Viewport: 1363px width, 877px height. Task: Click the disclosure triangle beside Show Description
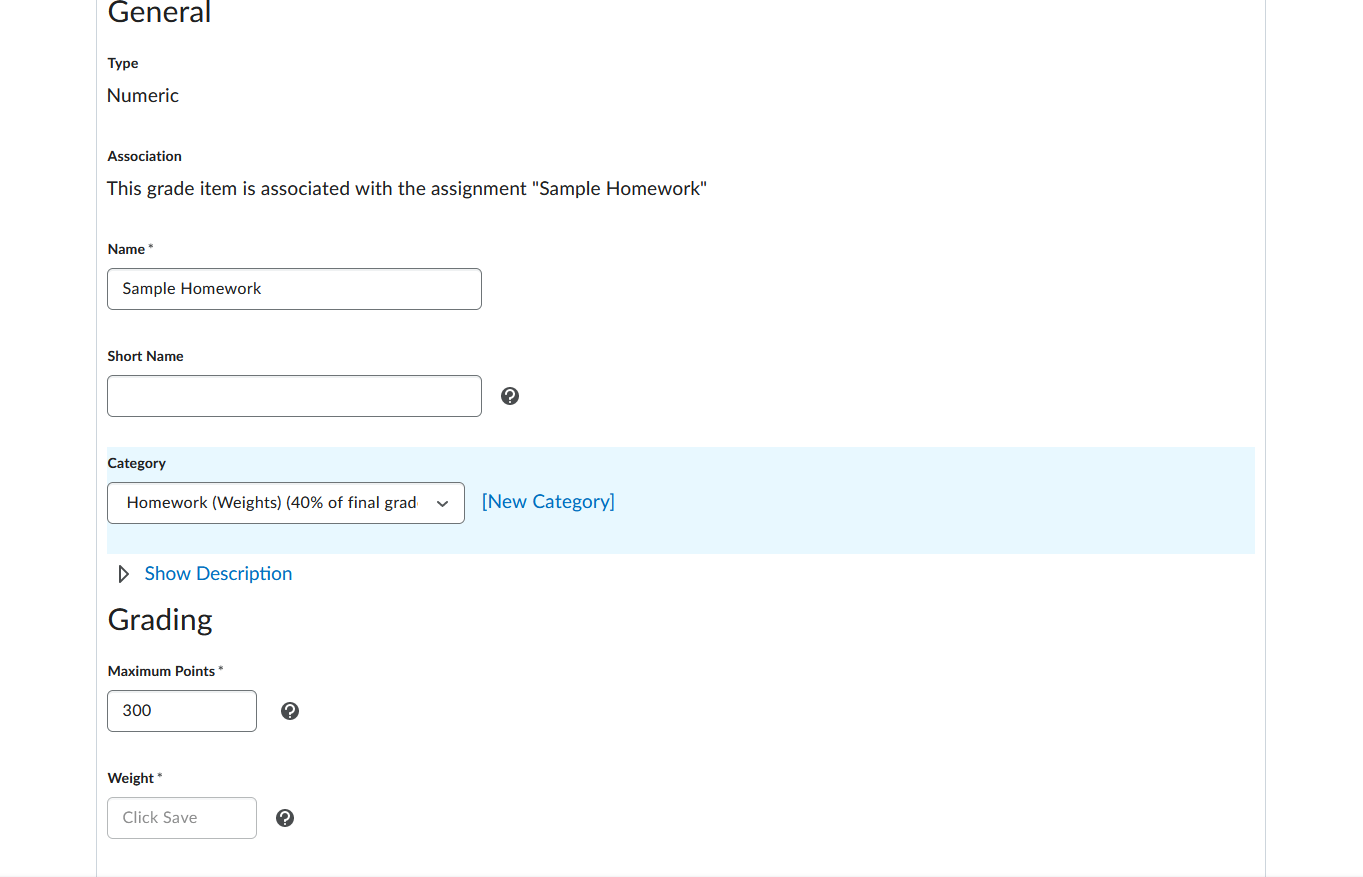123,573
